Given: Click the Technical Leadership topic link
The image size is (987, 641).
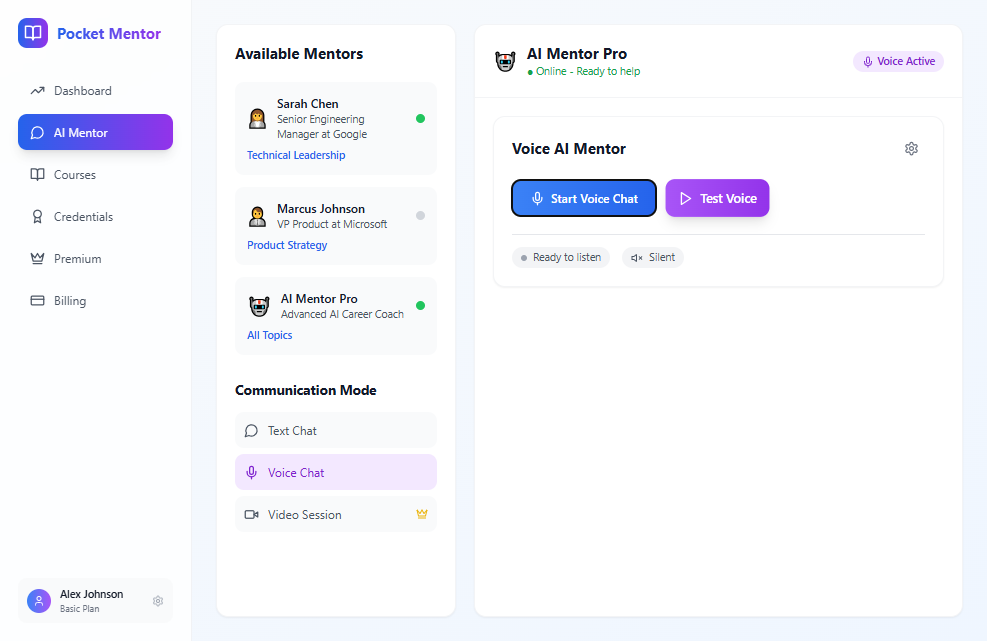Looking at the screenshot, I should click(296, 155).
